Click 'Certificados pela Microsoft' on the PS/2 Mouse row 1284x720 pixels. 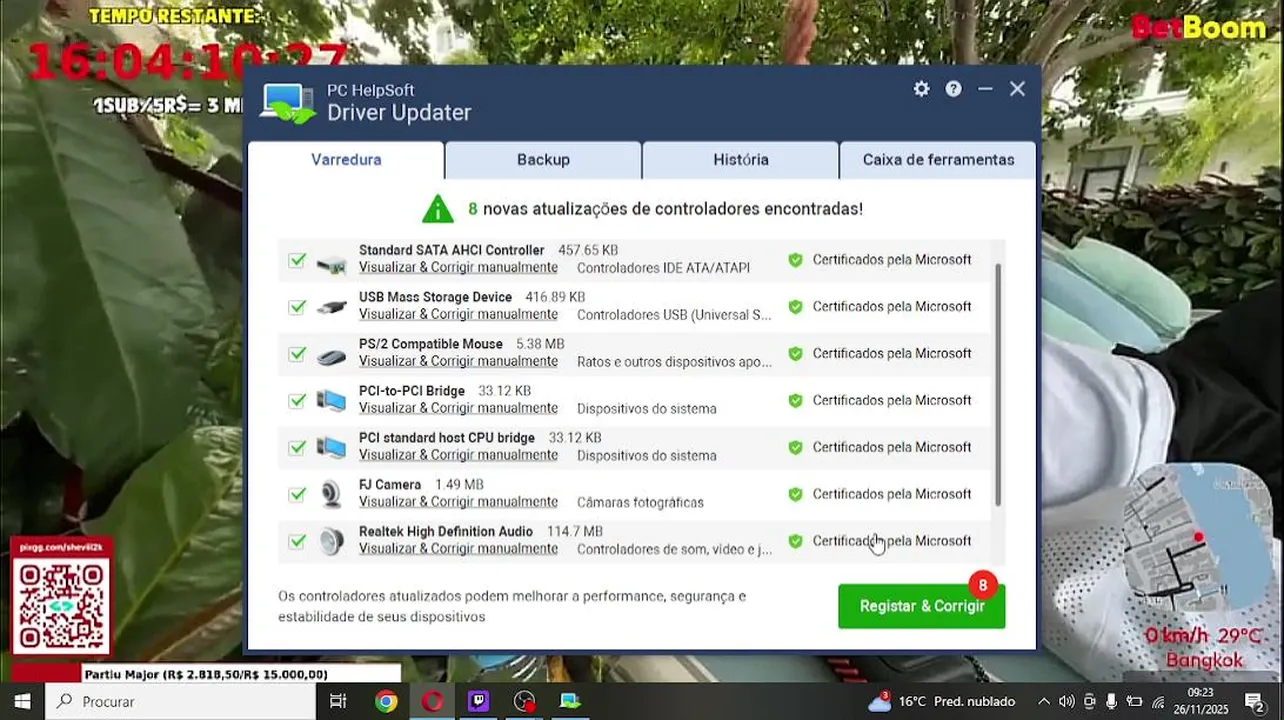[892, 354]
